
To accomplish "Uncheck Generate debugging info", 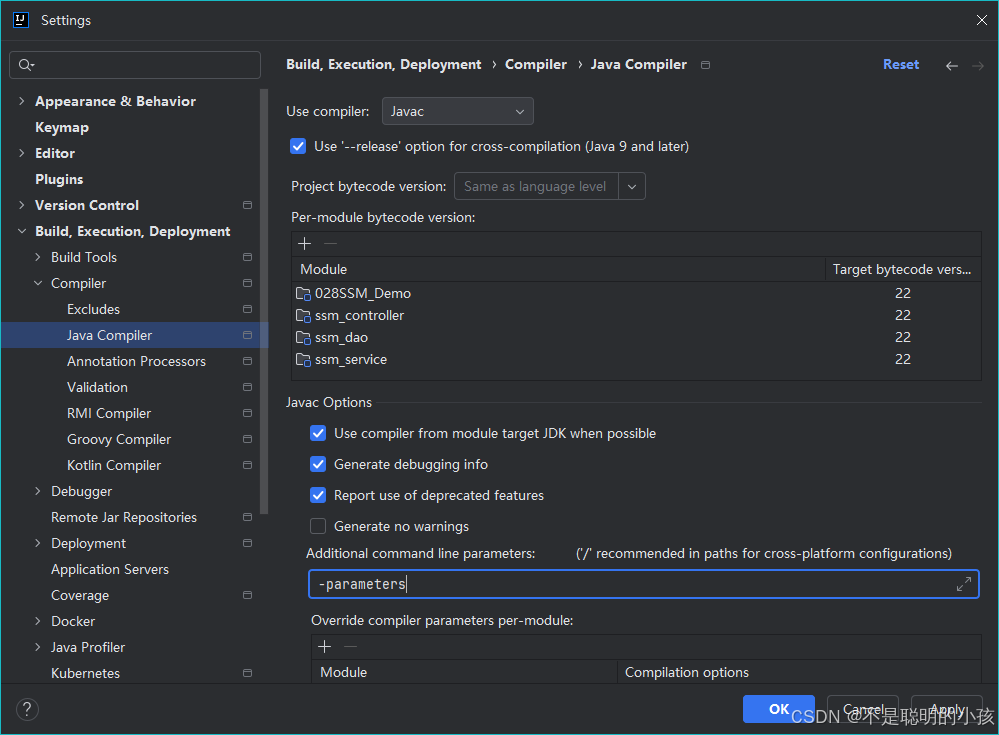I will 318,464.
